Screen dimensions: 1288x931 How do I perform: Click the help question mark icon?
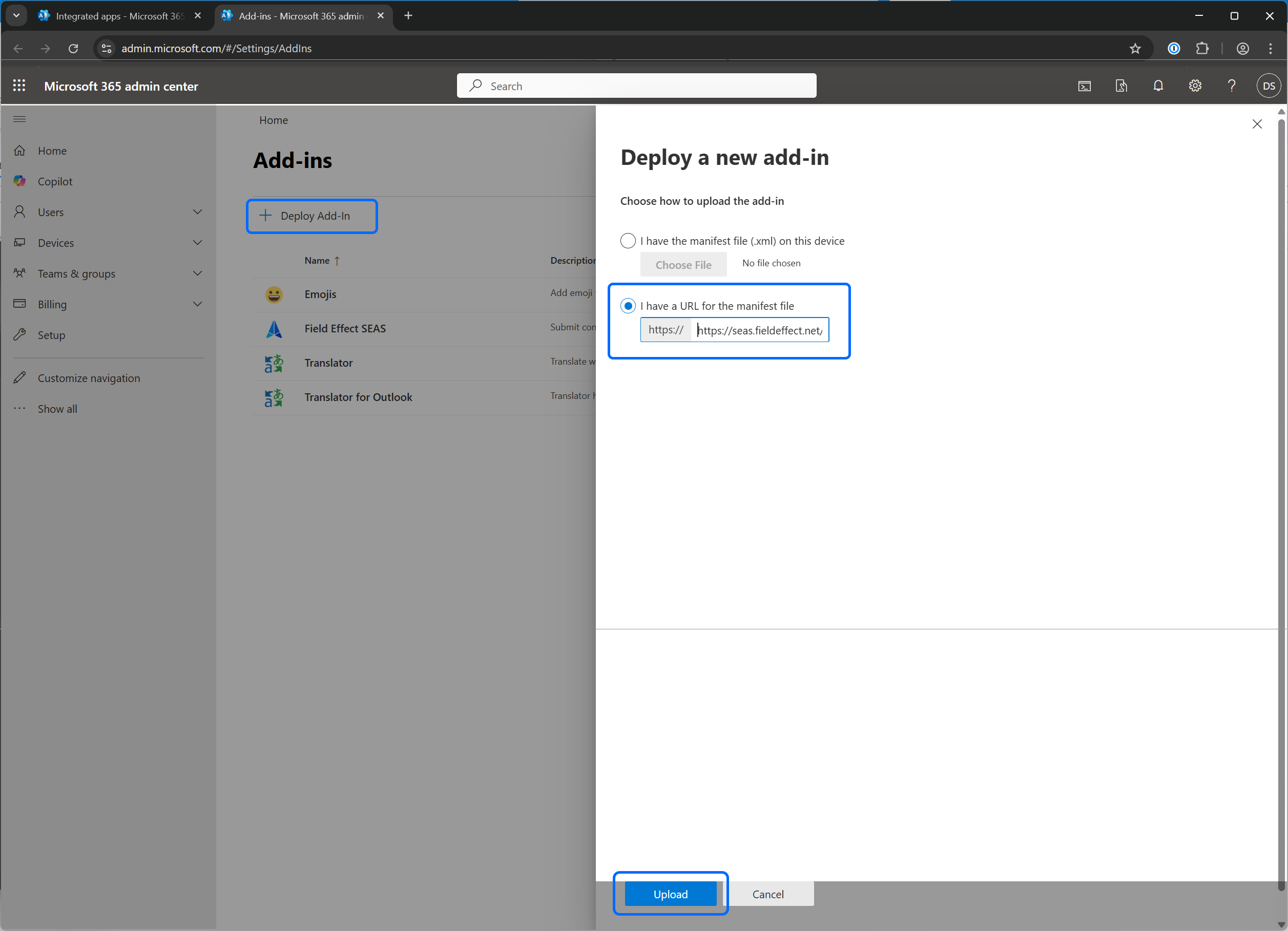click(1231, 86)
